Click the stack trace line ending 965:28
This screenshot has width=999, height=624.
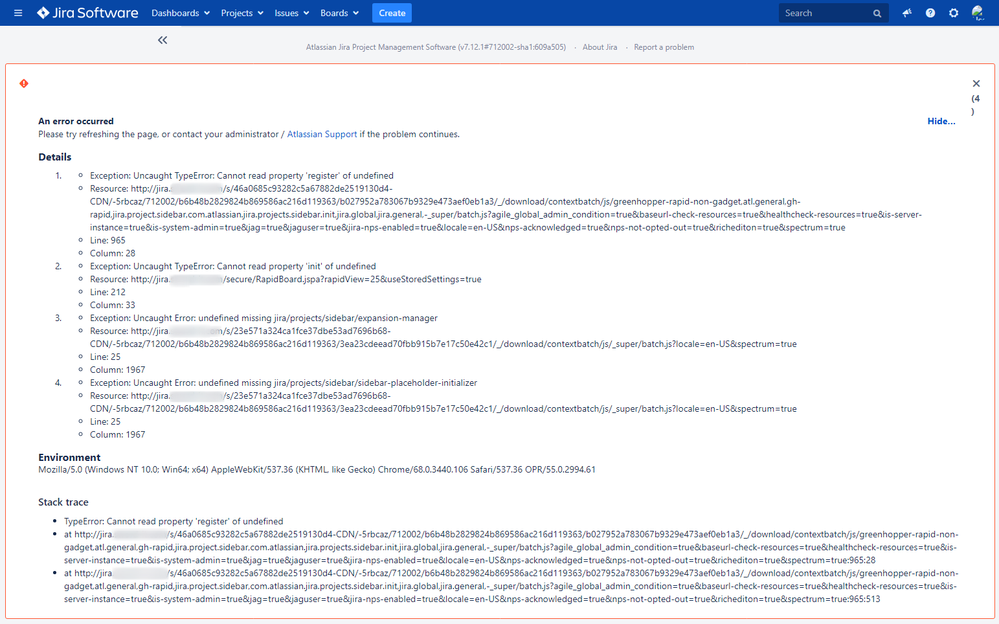(x=511, y=547)
